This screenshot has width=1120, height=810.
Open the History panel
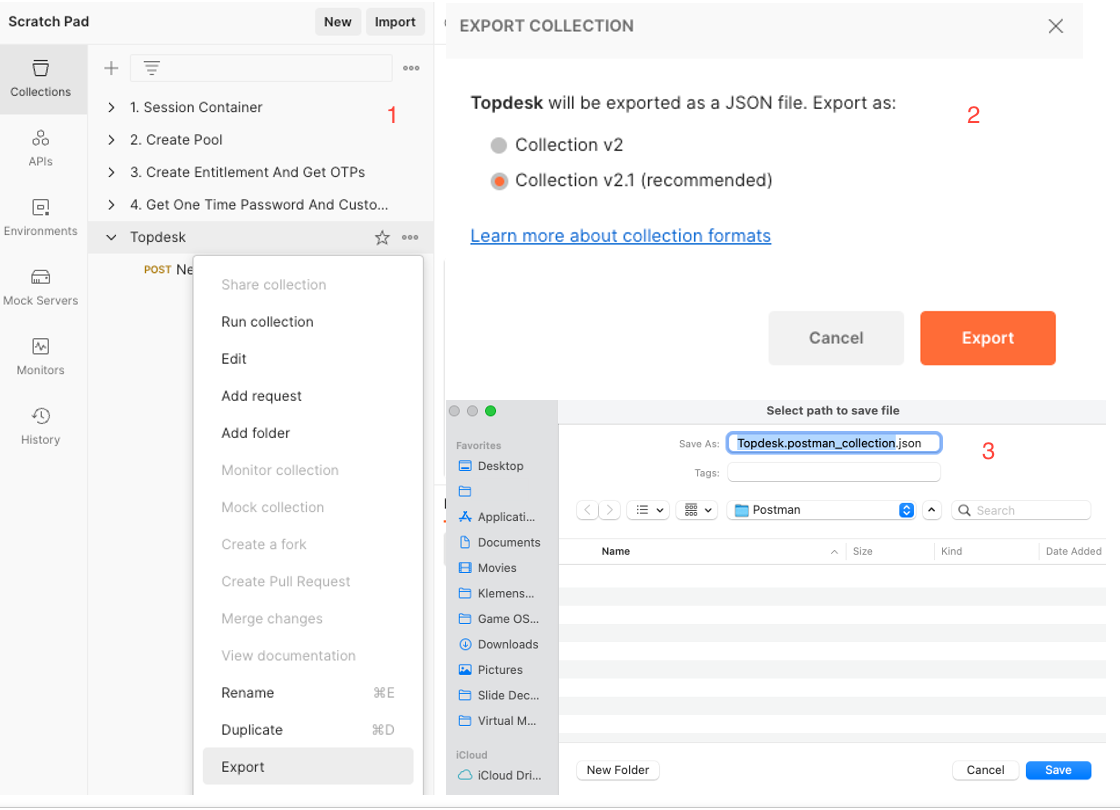(x=41, y=426)
